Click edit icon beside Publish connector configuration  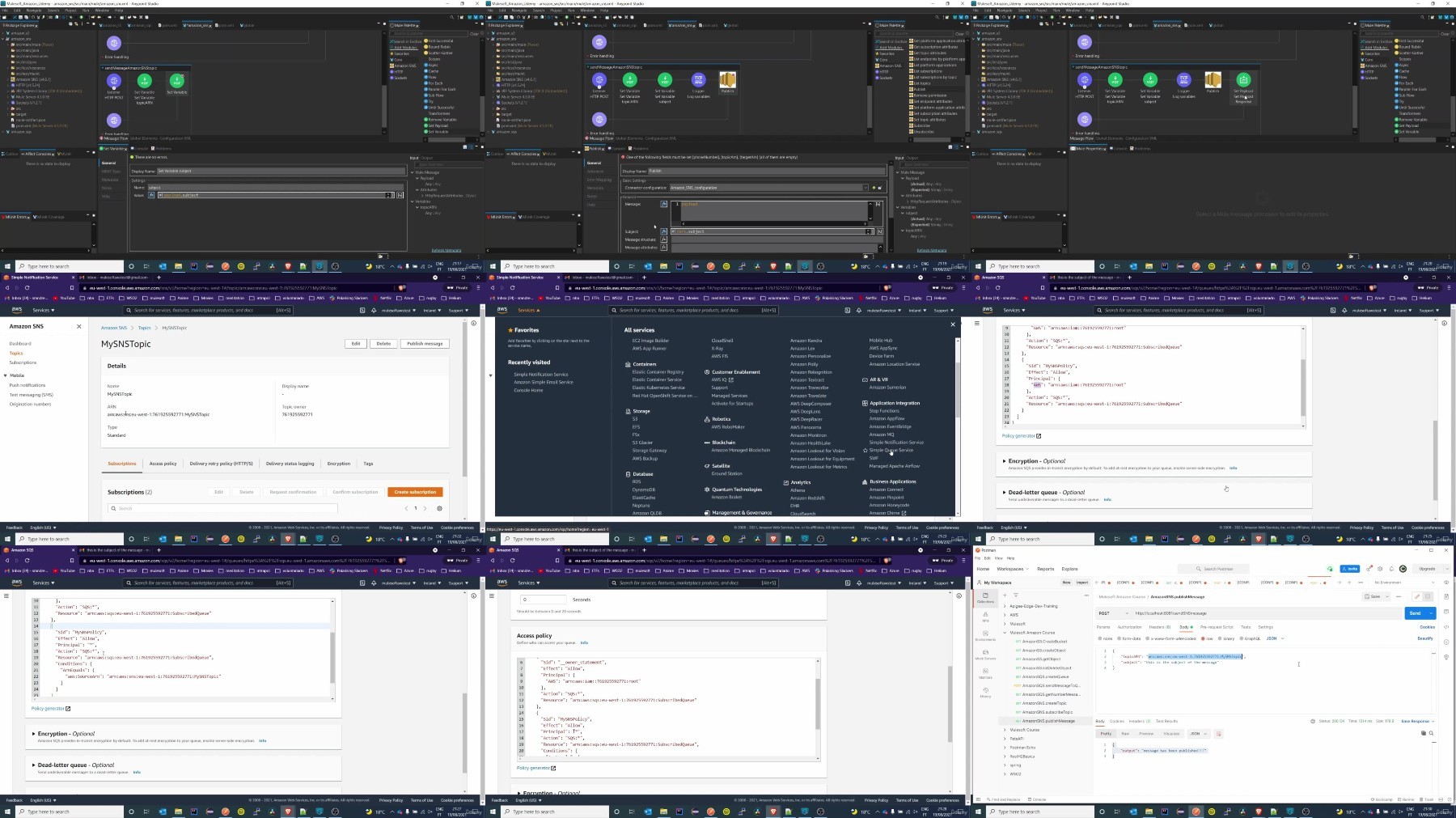(x=880, y=188)
